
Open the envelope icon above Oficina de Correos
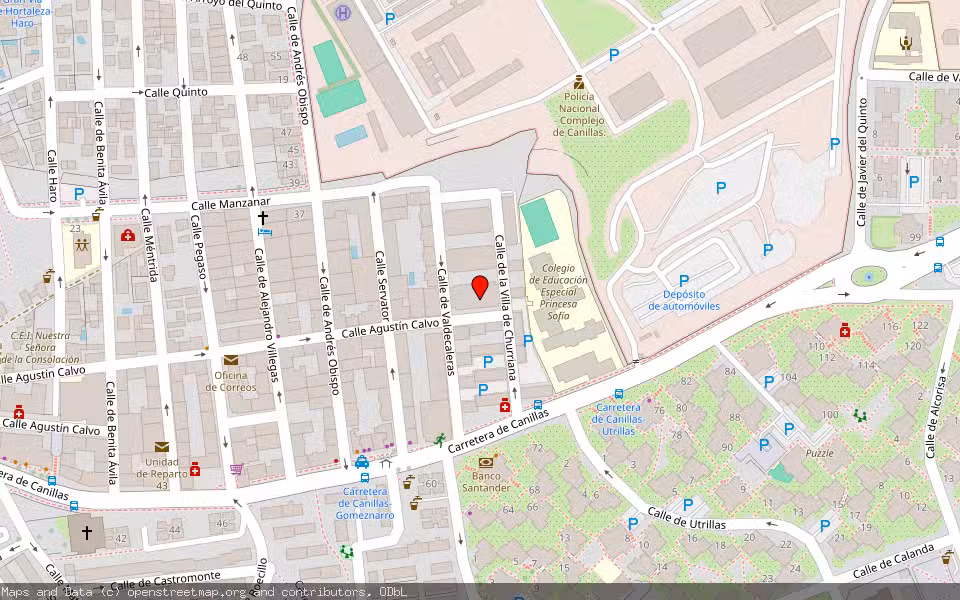(x=231, y=360)
